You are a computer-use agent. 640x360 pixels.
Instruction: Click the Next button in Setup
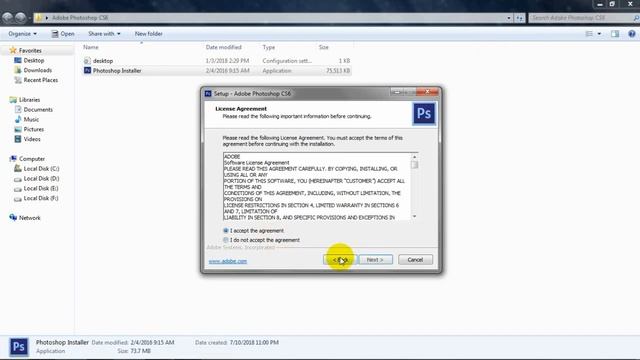376,260
